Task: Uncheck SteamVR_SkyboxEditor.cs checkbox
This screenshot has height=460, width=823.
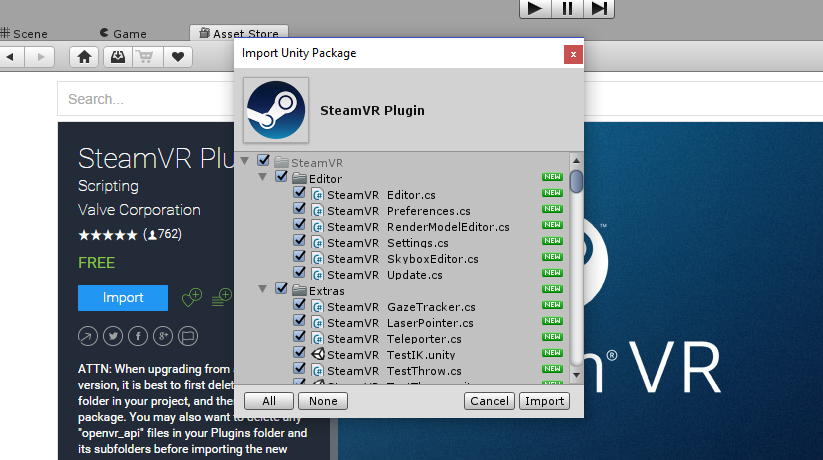Action: (300, 257)
